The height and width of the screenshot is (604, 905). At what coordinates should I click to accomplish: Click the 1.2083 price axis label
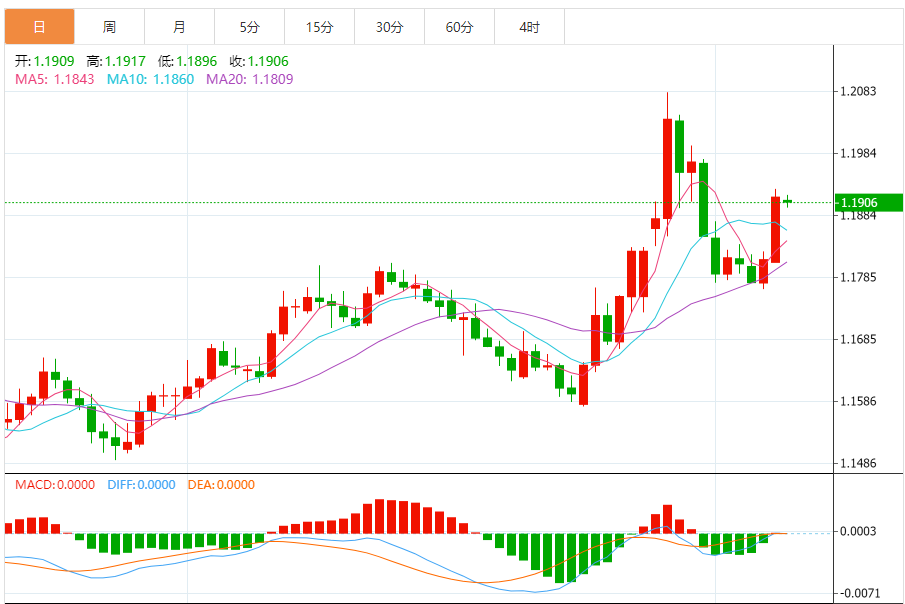tap(859, 92)
